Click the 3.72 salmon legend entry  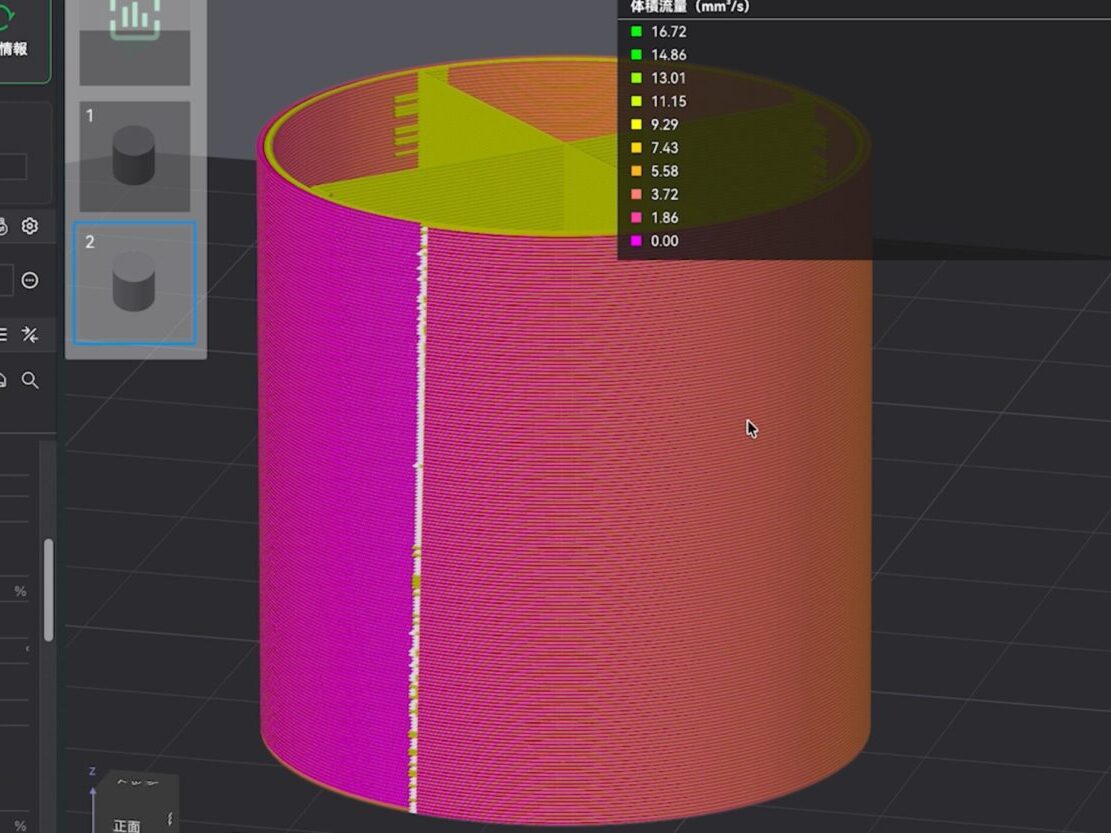click(664, 194)
